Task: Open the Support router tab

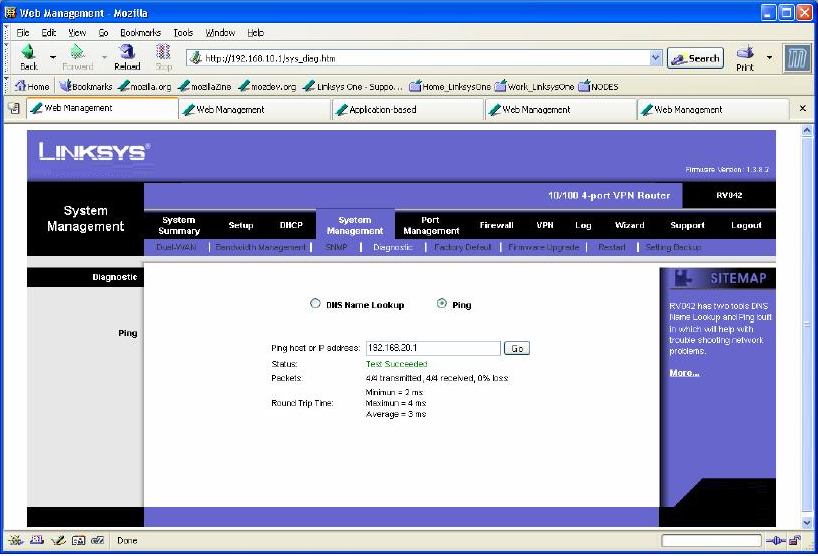Action: [x=687, y=225]
